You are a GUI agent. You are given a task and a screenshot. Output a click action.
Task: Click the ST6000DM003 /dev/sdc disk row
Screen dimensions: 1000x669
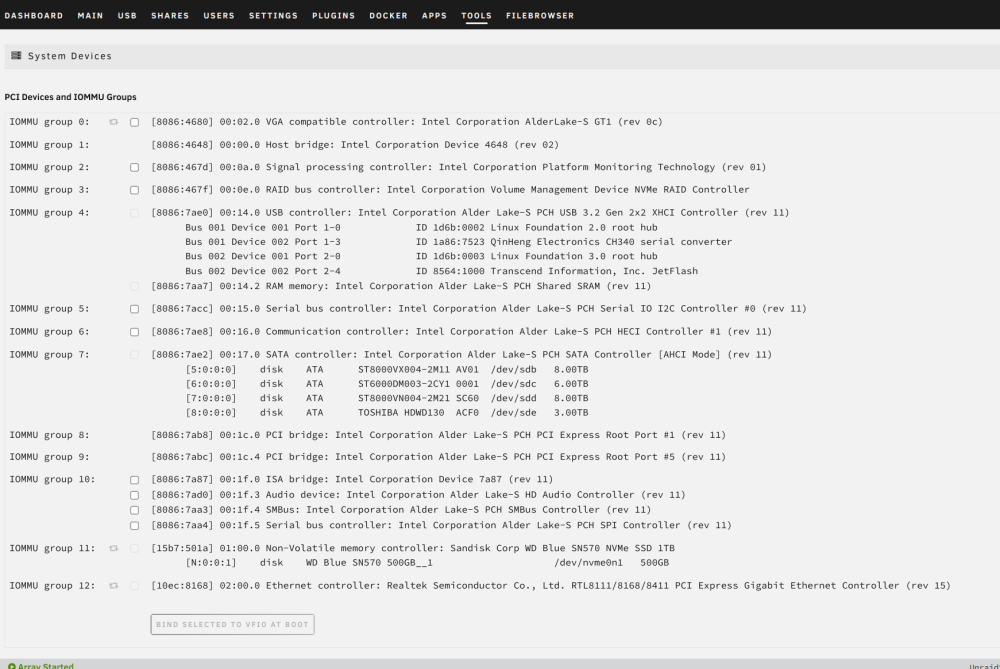pyautogui.click(x=386, y=384)
